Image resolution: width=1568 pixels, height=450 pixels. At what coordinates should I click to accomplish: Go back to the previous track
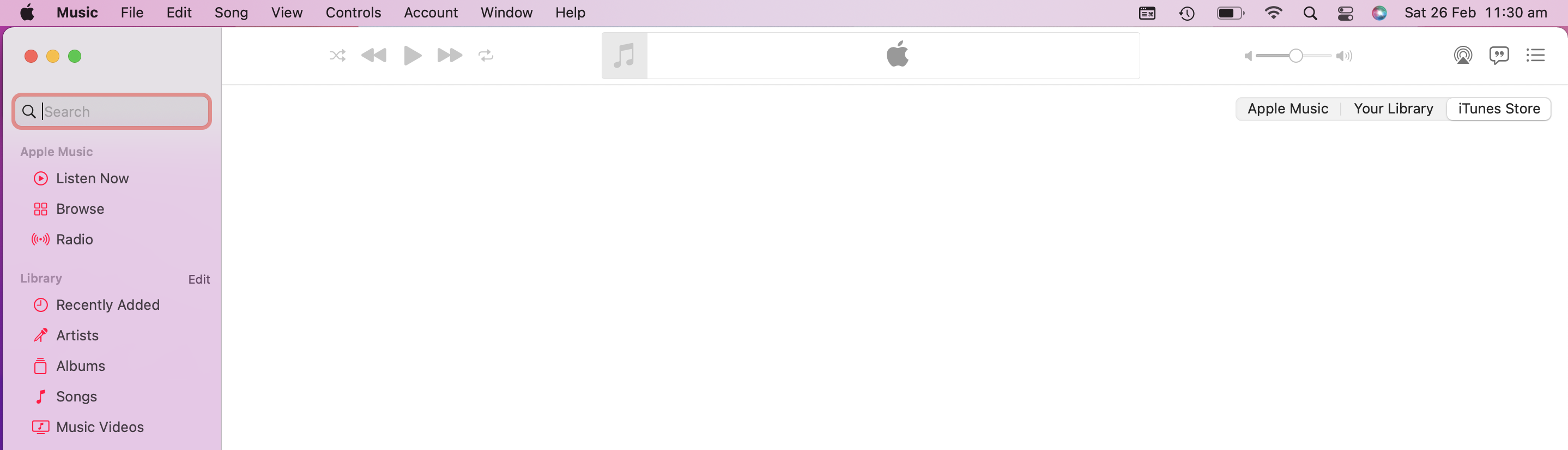coord(374,56)
